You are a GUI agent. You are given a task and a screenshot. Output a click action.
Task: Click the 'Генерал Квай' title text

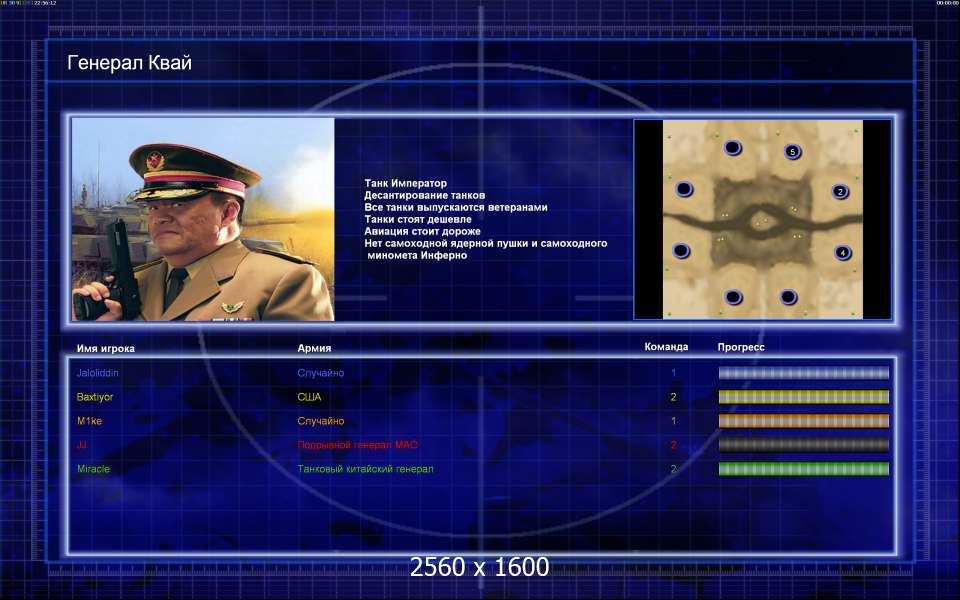click(129, 62)
